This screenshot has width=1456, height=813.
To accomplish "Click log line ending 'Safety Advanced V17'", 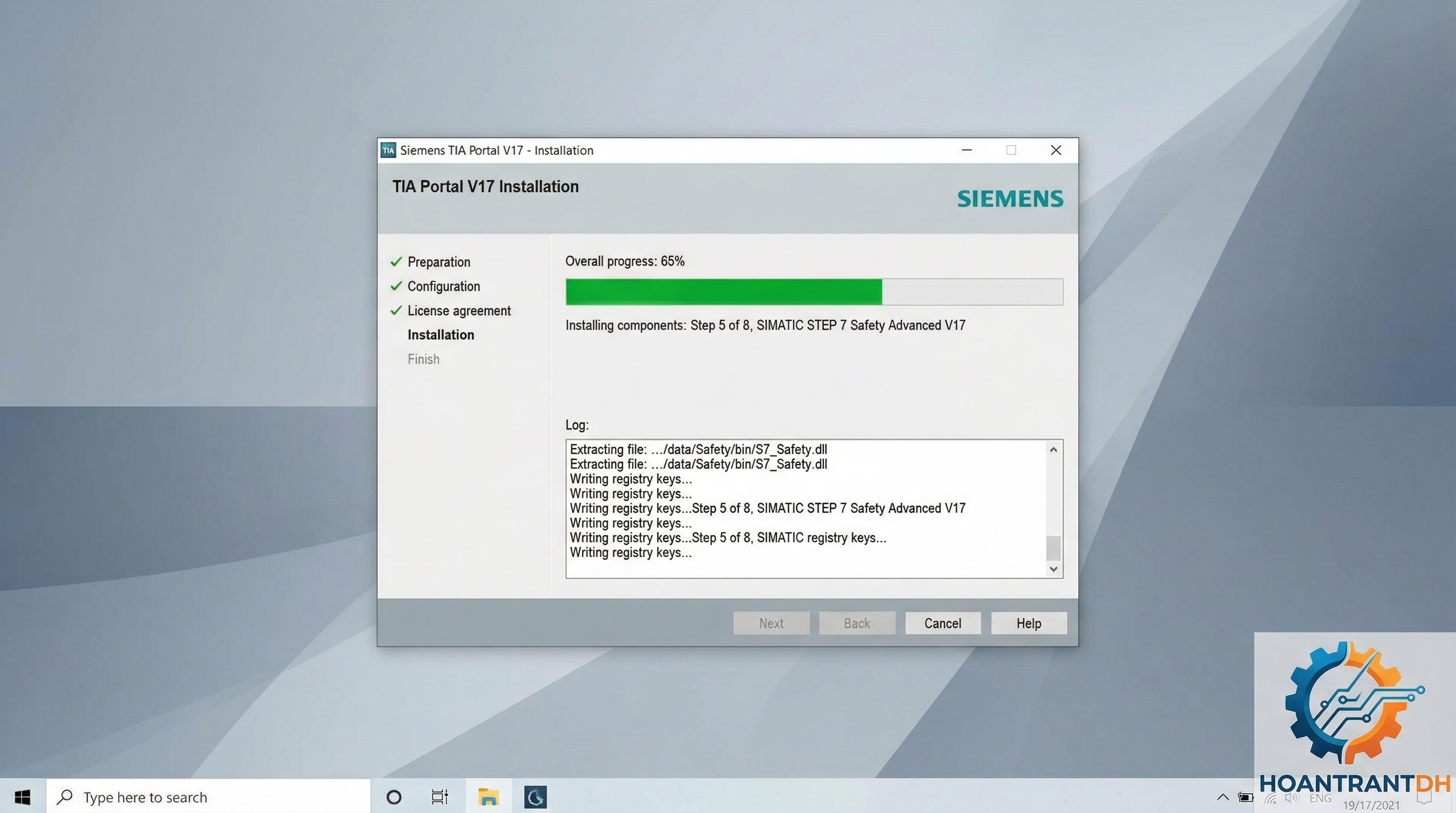I will pos(768,508).
